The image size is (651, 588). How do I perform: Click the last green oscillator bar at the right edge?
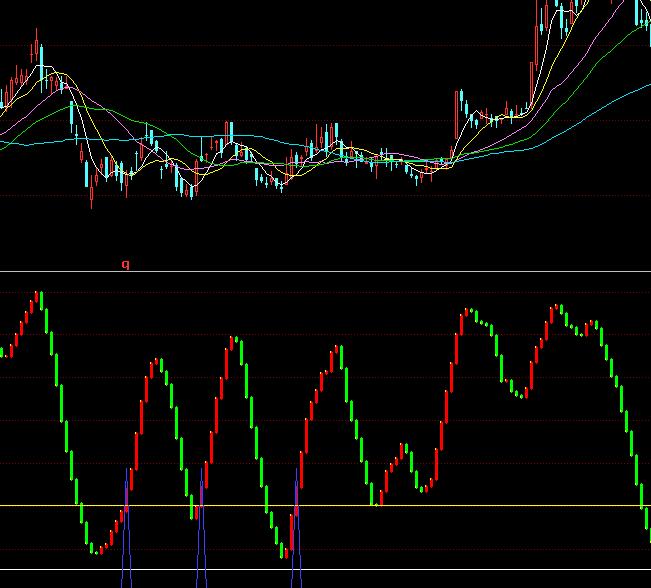(648, 525)
